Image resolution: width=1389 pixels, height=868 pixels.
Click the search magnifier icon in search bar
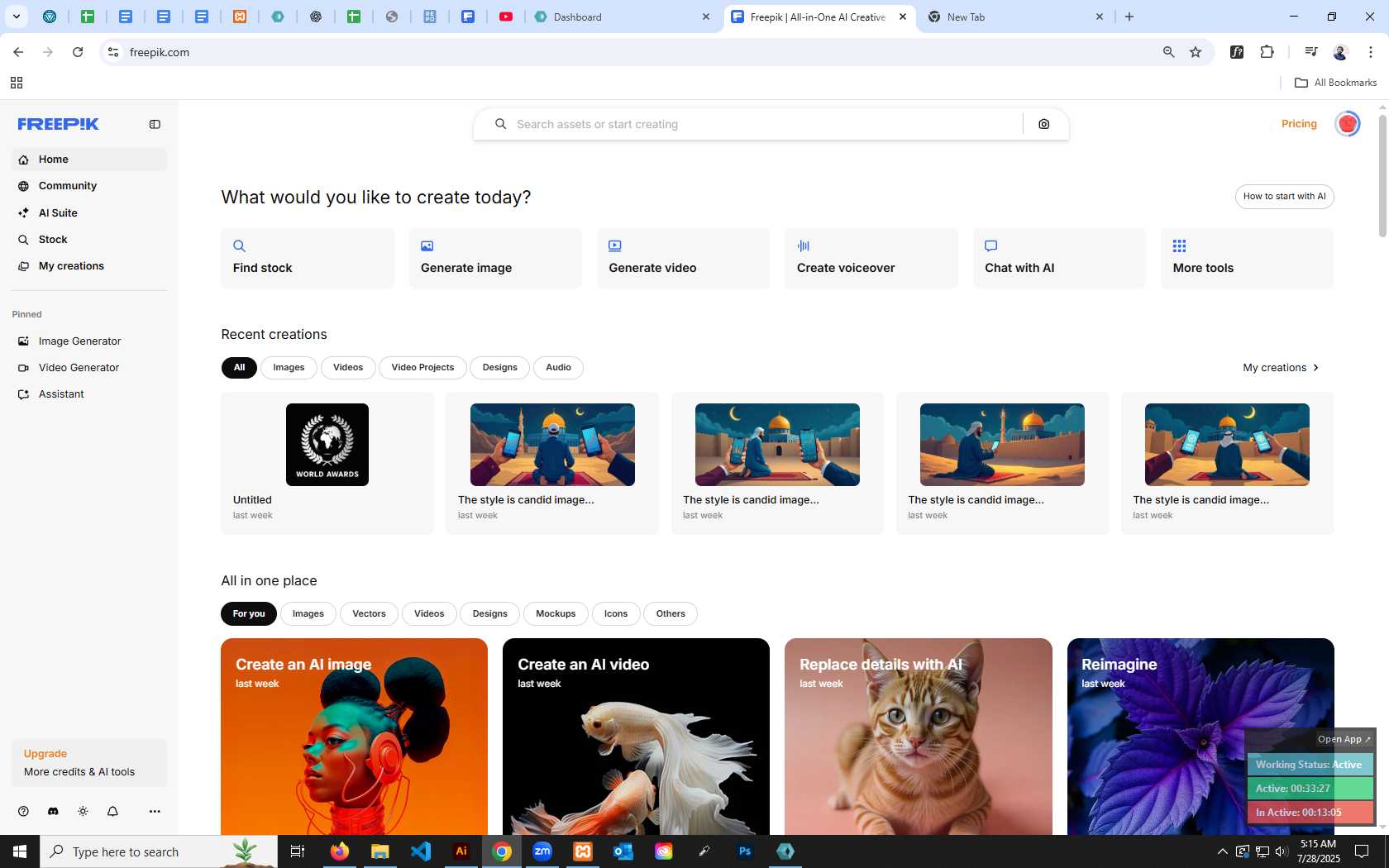500,124
